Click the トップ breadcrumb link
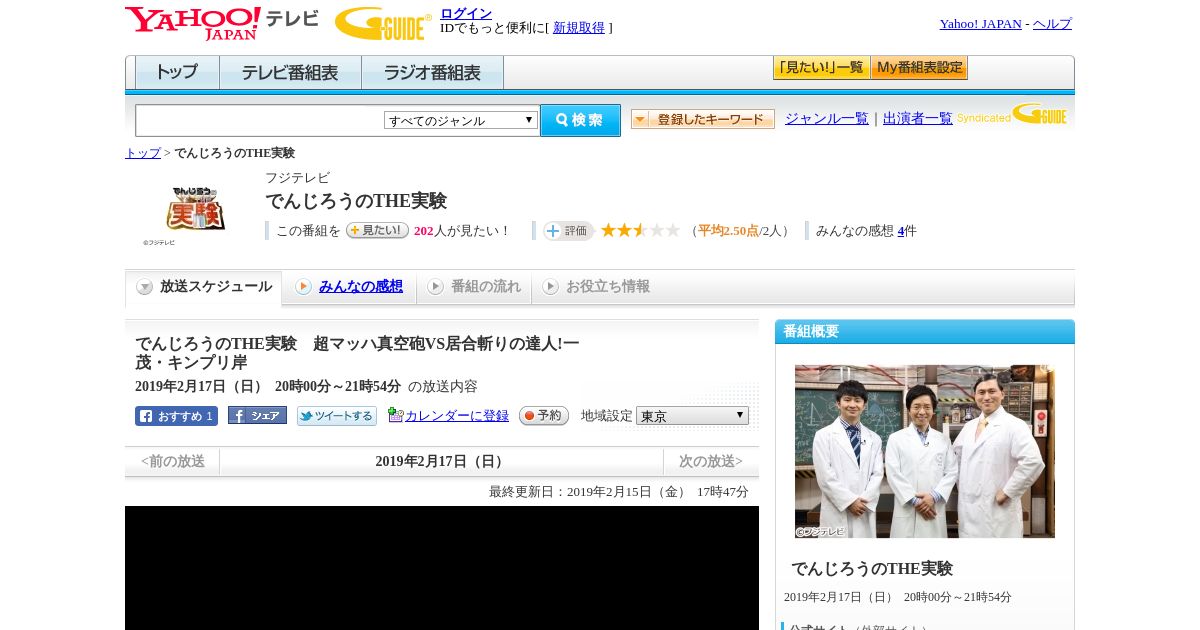Screen dimensions: 1200x630 point(143,153)
